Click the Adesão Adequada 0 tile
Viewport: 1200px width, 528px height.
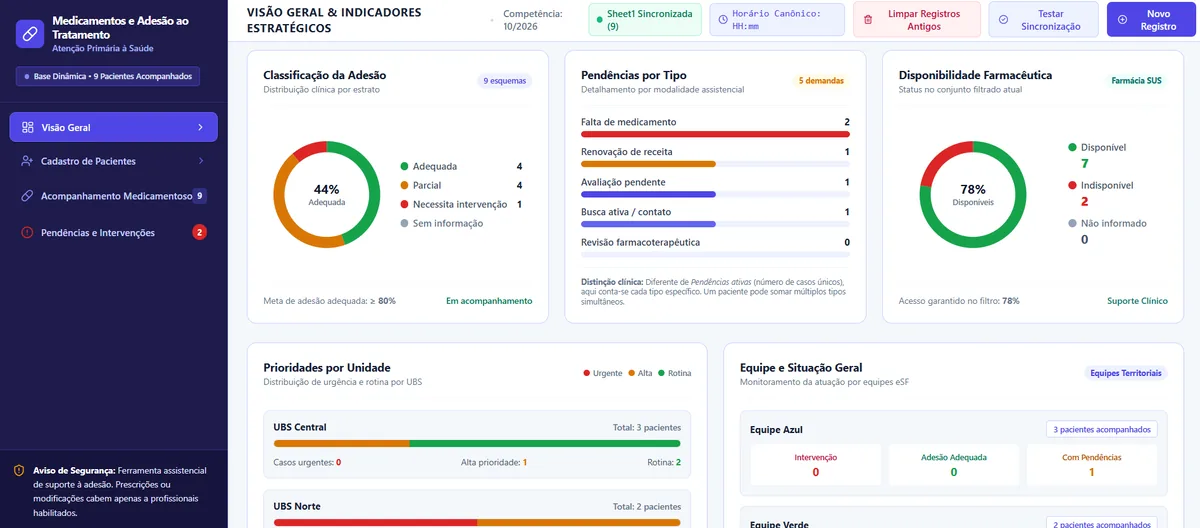coord(953,465)
